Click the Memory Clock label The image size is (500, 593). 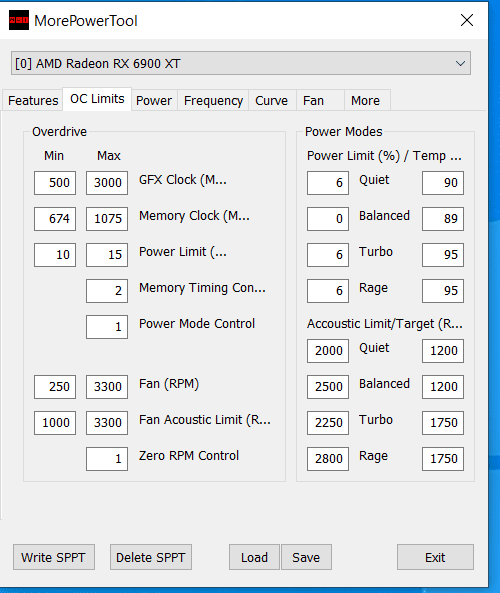point(194,216)
